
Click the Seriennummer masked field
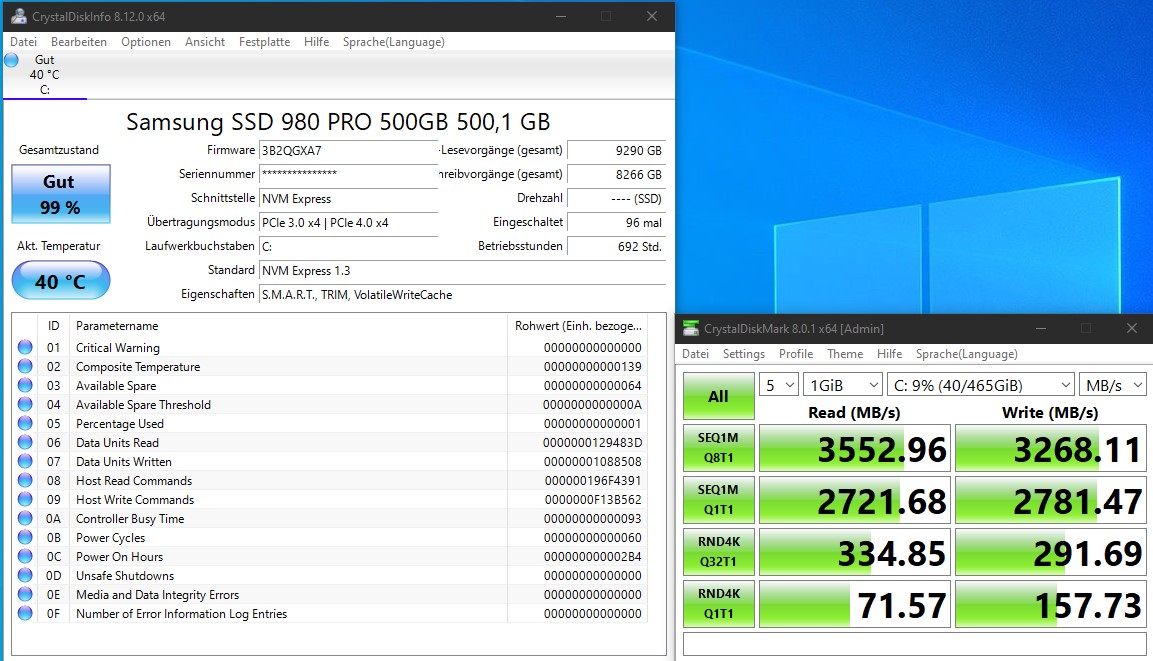tap(349, 174)
